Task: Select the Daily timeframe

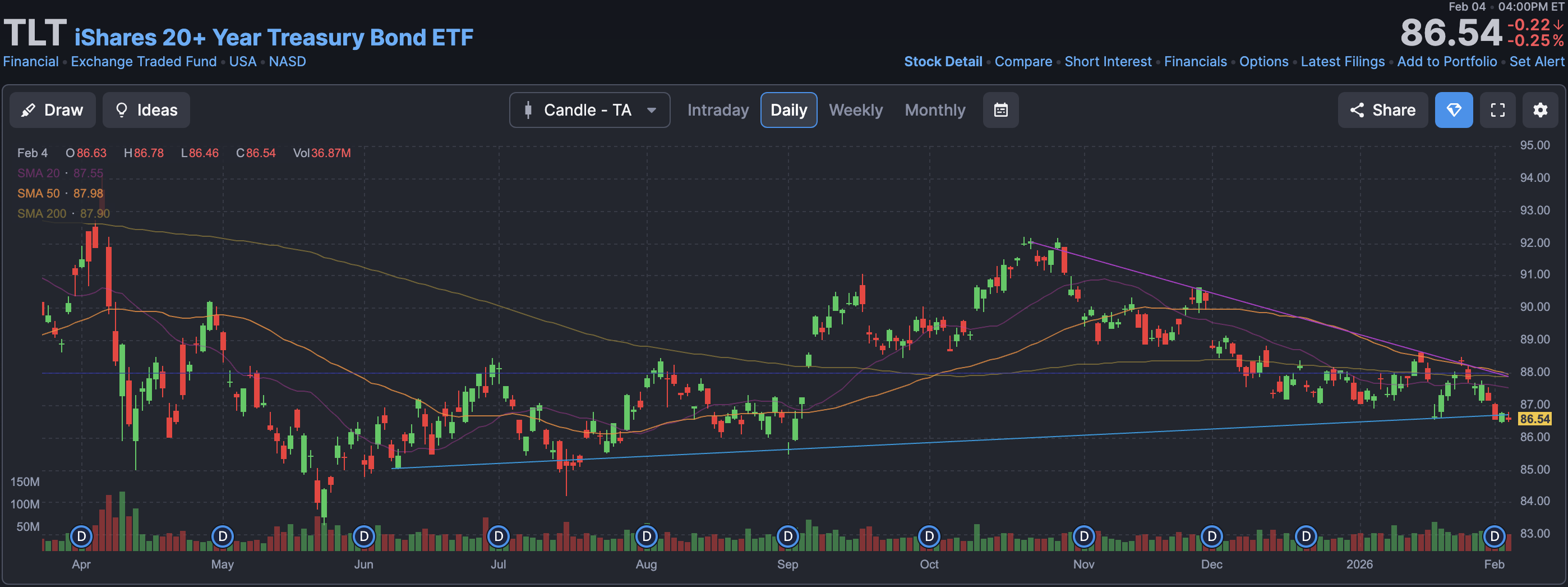Action: tap(788, 110)
